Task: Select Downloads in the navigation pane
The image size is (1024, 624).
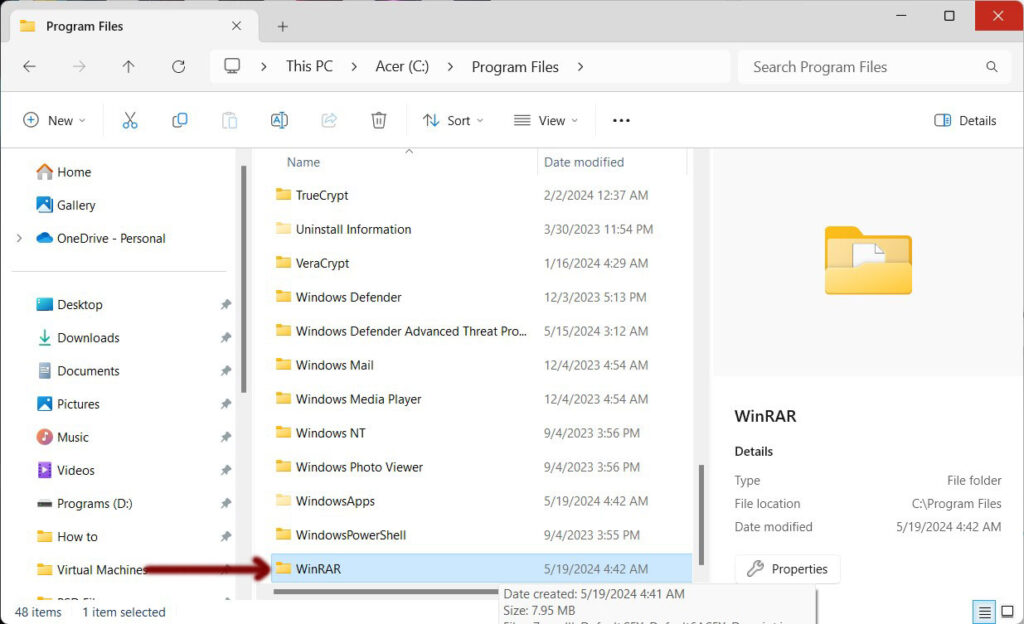Action: point(88,338)
